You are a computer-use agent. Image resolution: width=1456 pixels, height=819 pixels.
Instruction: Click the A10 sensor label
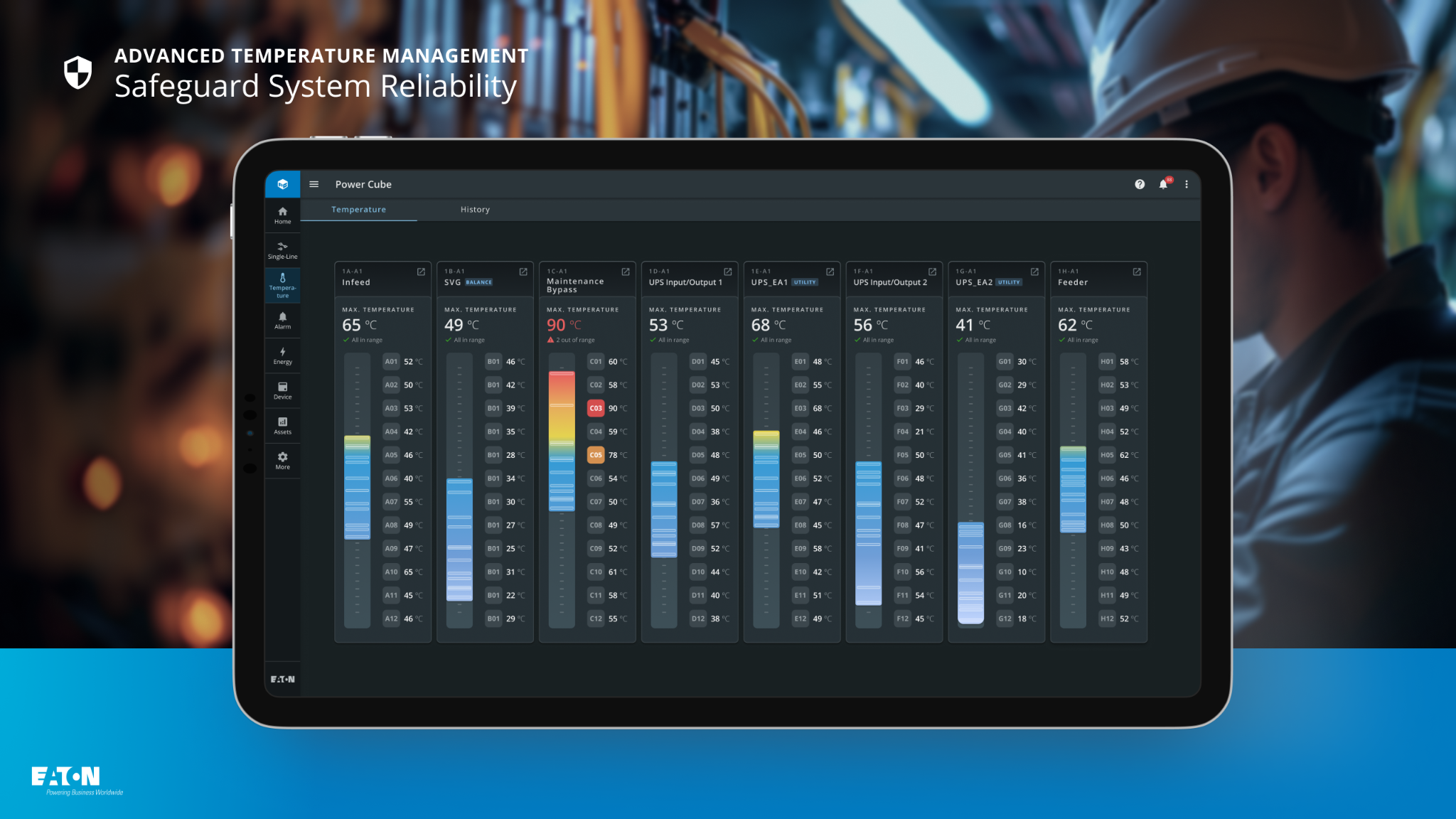coord(391,572)
